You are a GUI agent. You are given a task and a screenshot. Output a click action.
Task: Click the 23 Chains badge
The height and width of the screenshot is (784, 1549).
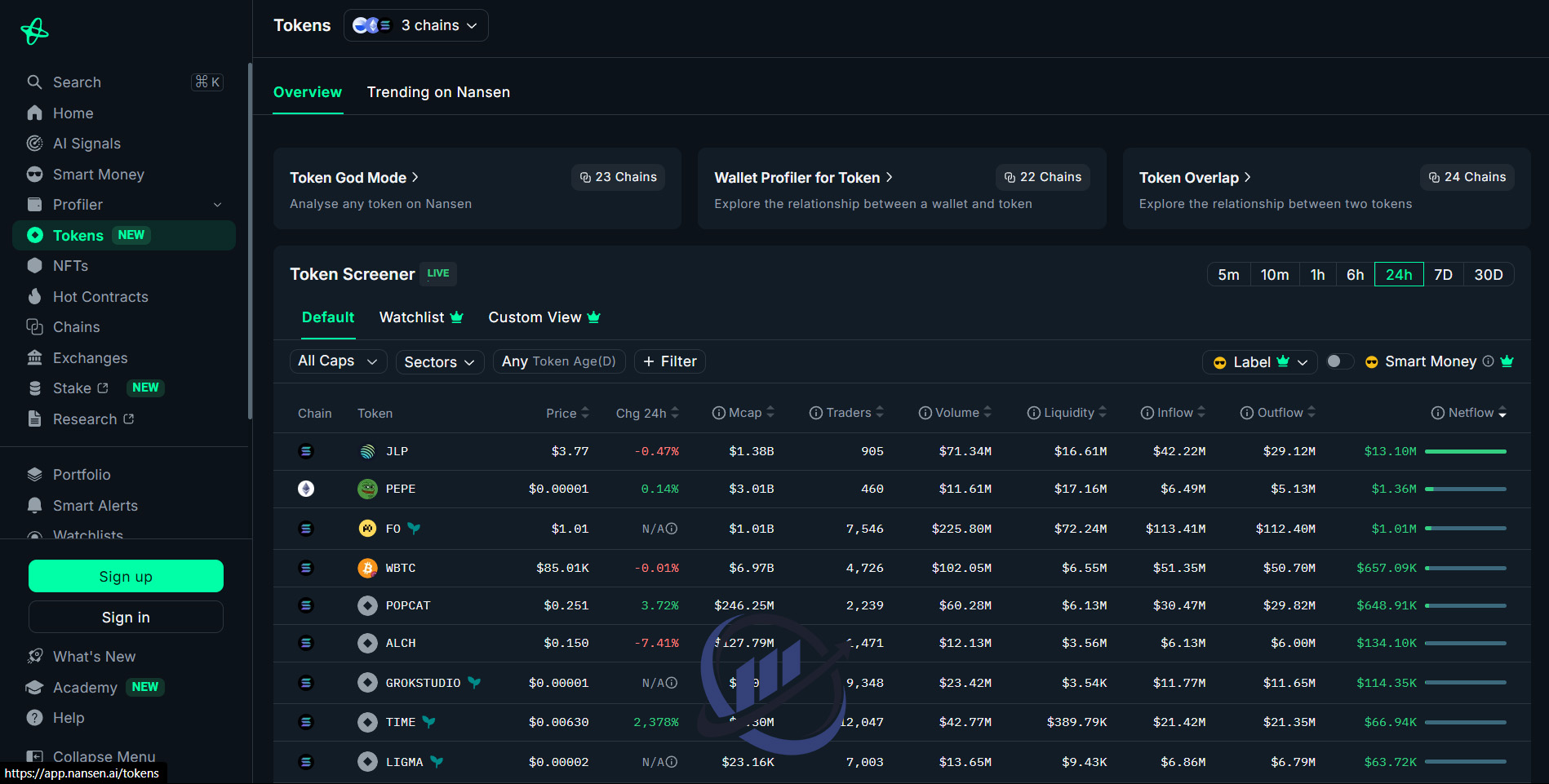click(618, 177)
